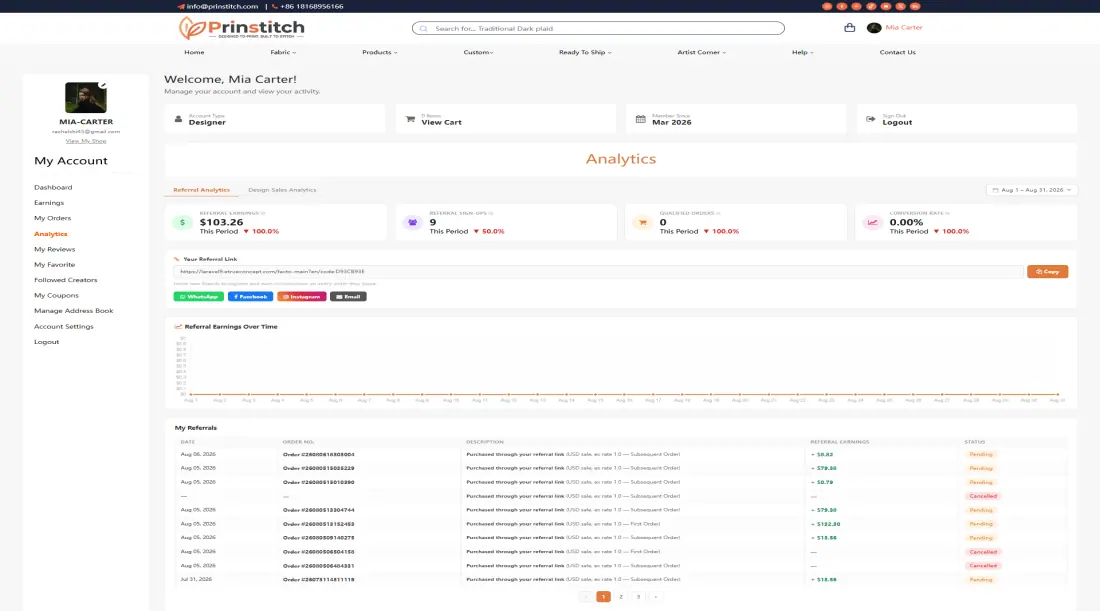The image size is (1100, 611).
Task: Click the info@prinstitch.com email link
Action: point(222,6)
